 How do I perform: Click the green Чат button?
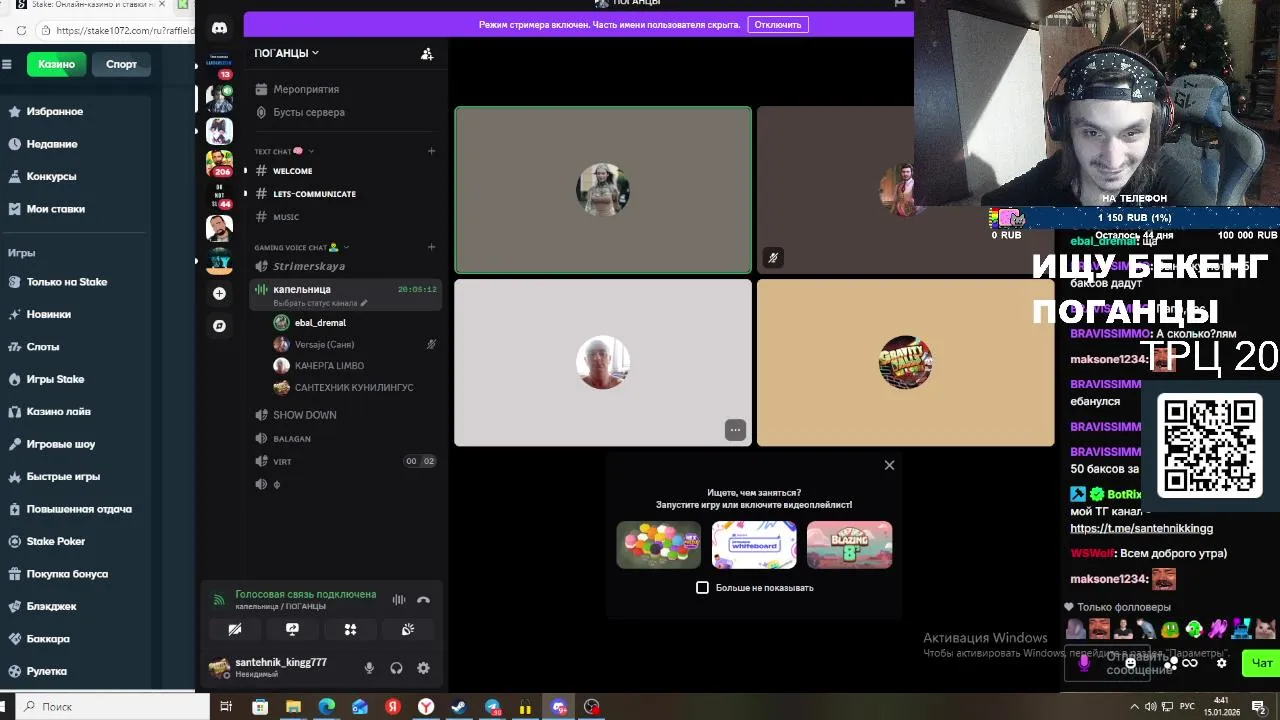point(1261,663)
